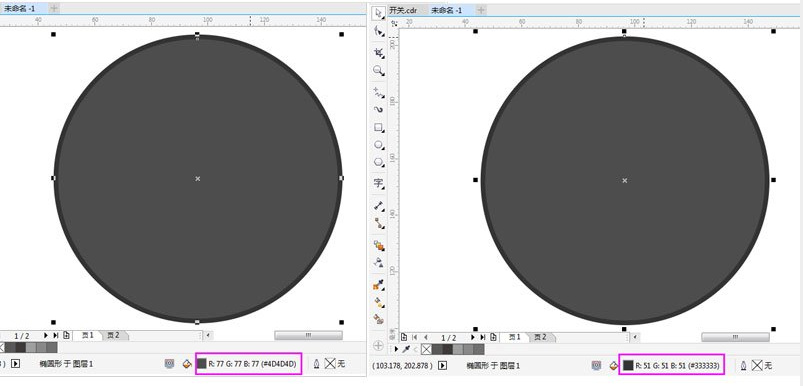
Task: Select the Artistic Media tool
Action: 378,109
